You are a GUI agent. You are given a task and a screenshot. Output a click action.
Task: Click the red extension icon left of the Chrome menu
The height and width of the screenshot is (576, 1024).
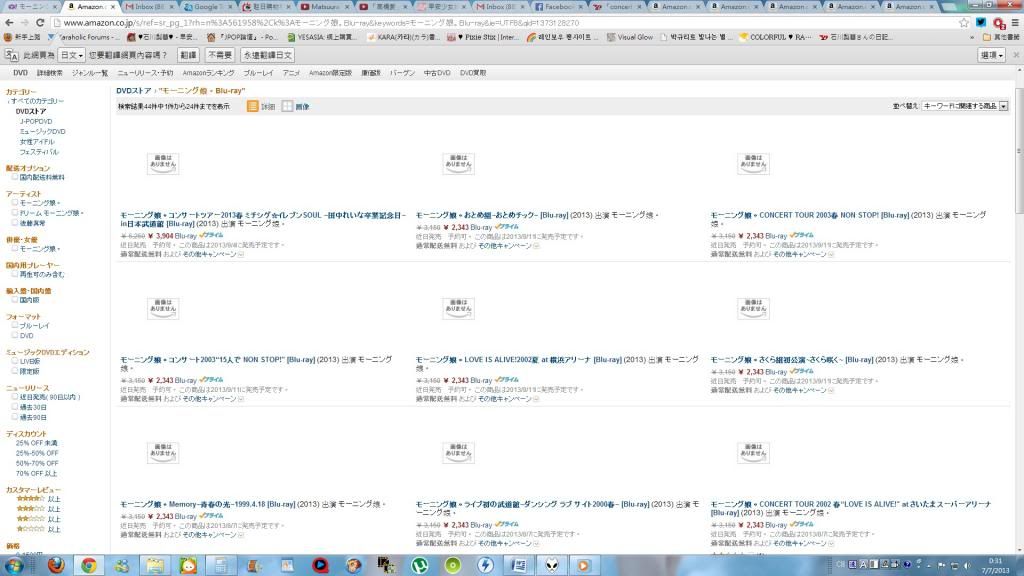click(x=999, y=23)
